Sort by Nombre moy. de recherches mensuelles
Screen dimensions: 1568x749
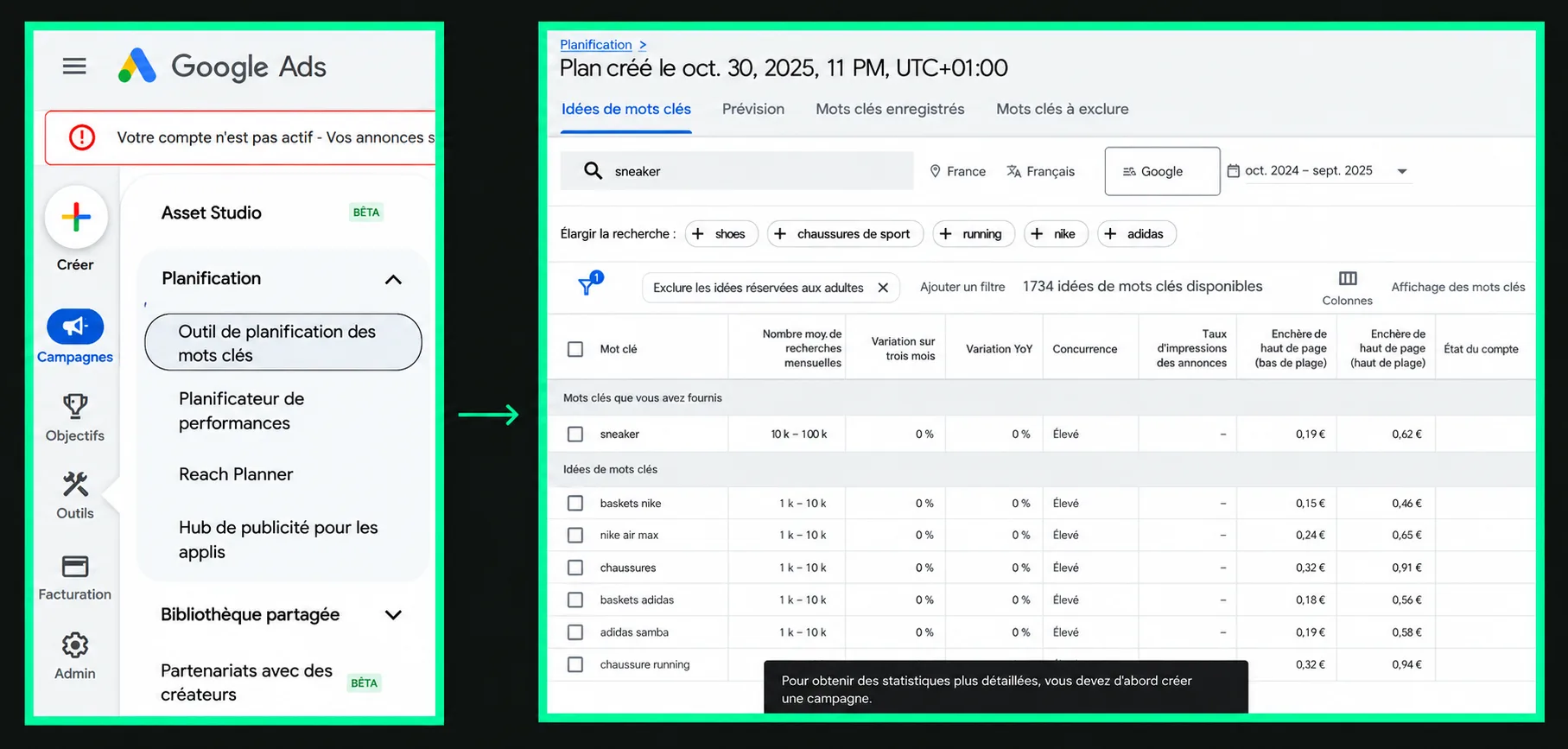802,348
